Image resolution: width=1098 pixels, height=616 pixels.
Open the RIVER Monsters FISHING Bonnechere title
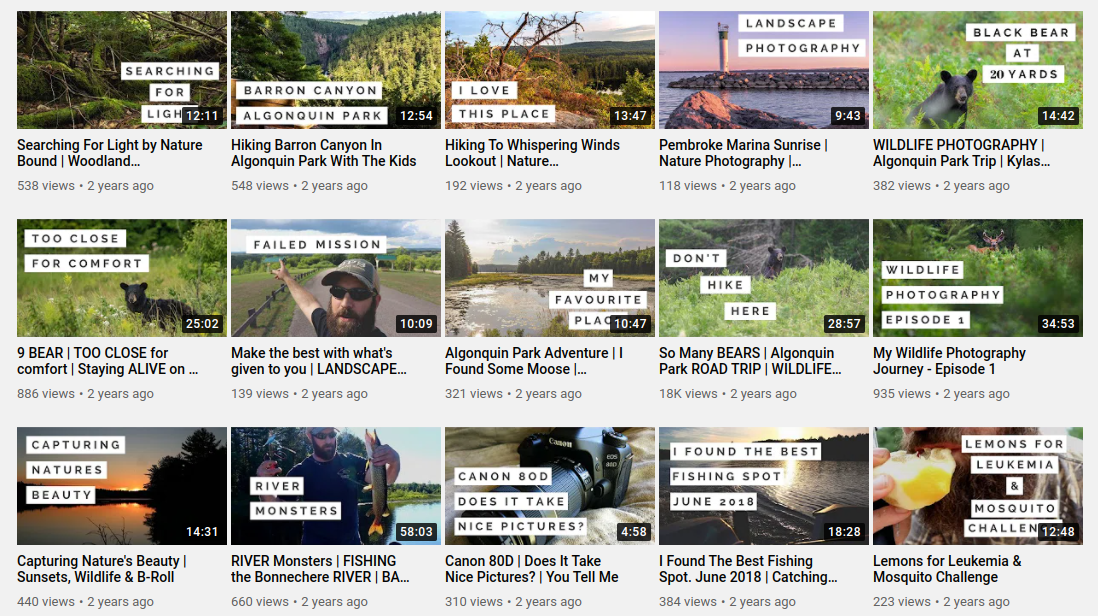320,569
